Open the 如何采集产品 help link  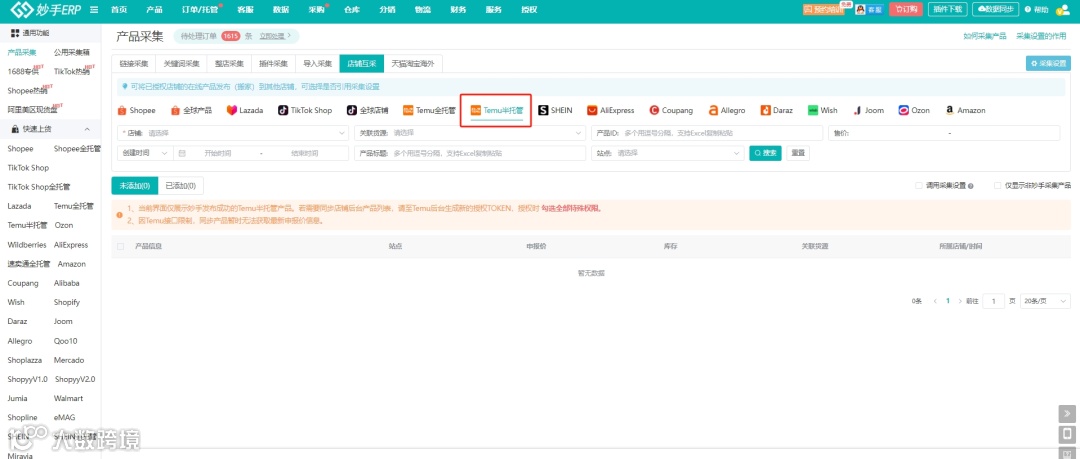pyautogui.click(x=984, y=36)
